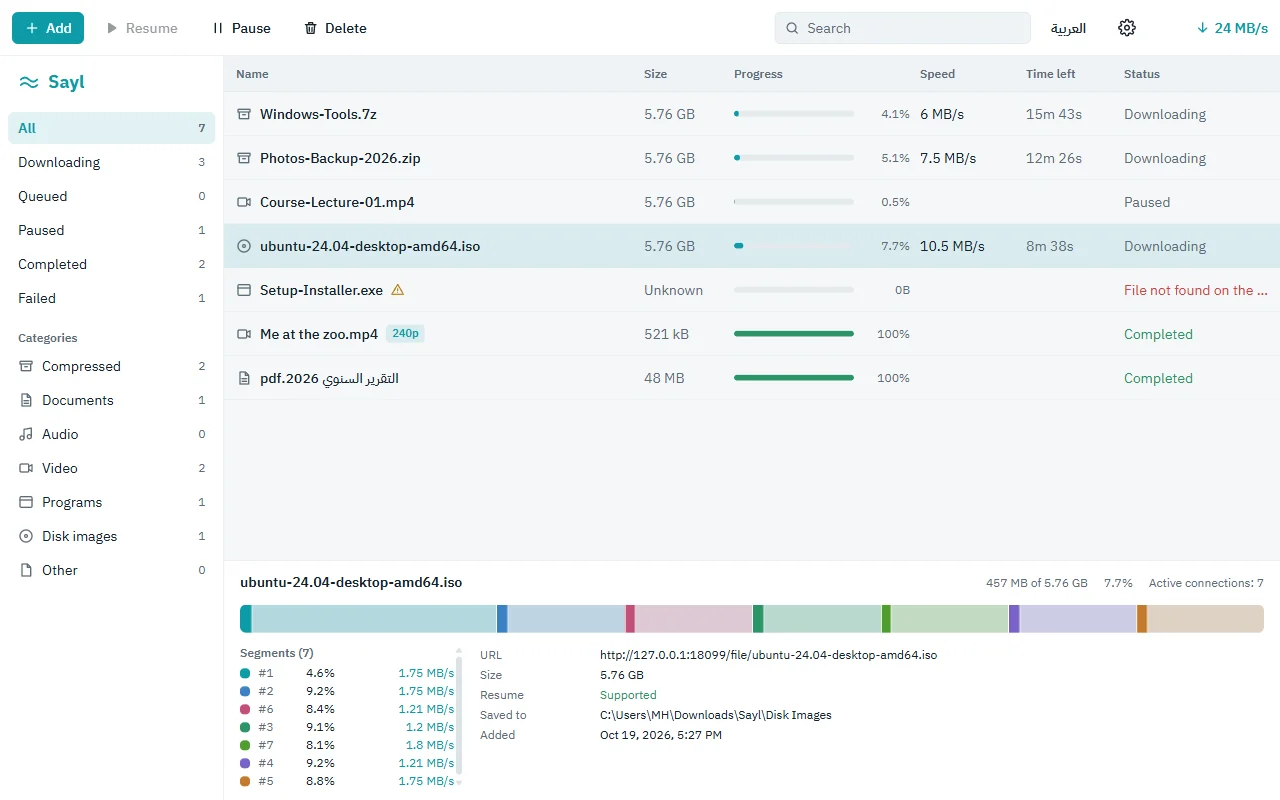Click the video icon for Course-Lecture-01.mp4
The image size is (1280, 800).
(244, 202)
